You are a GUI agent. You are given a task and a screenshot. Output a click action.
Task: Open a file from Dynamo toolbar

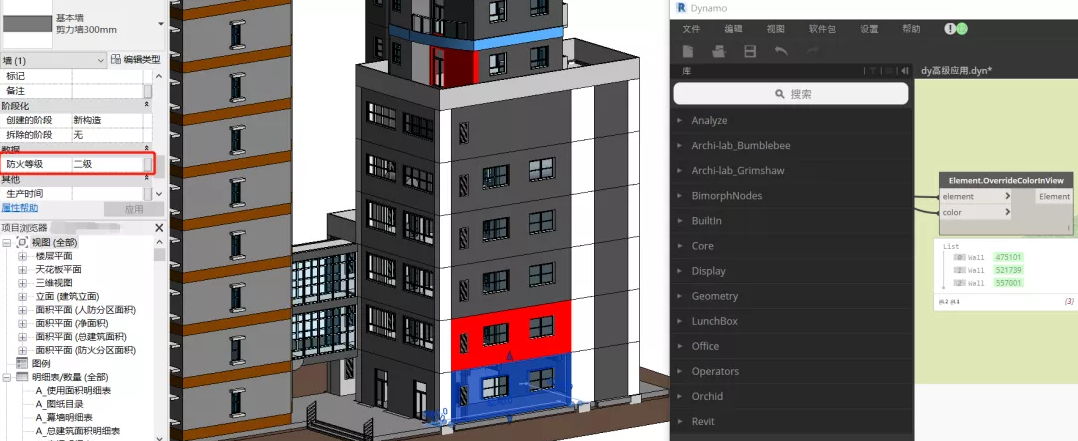719,52
